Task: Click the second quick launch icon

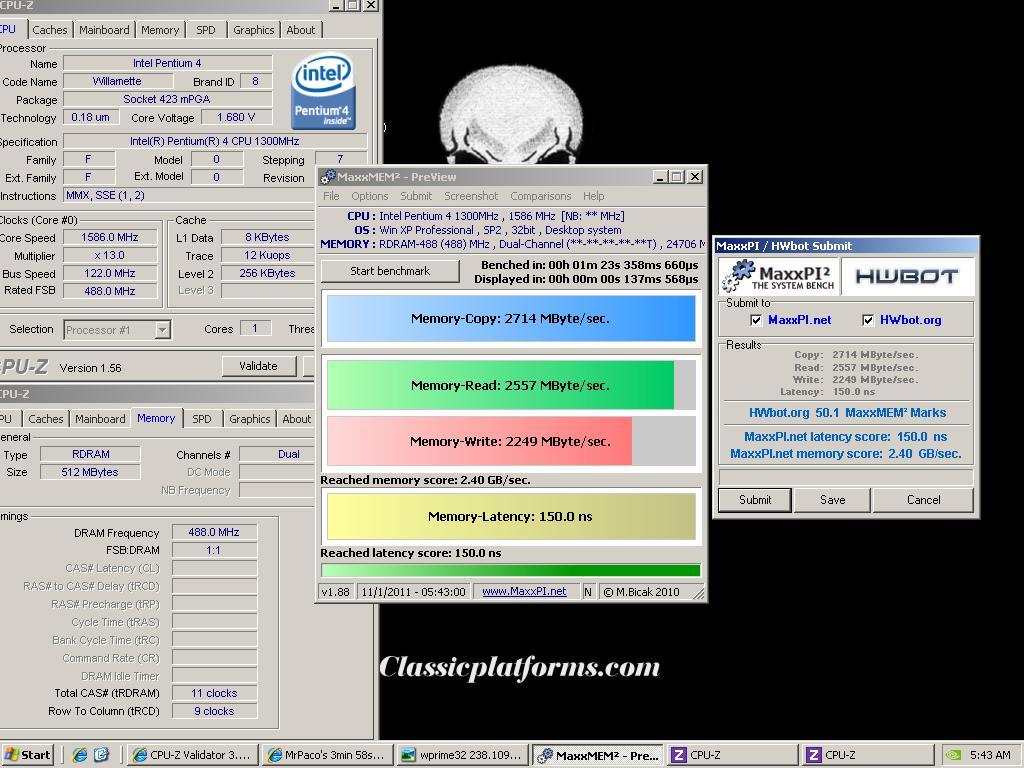Action: [102, 755]
